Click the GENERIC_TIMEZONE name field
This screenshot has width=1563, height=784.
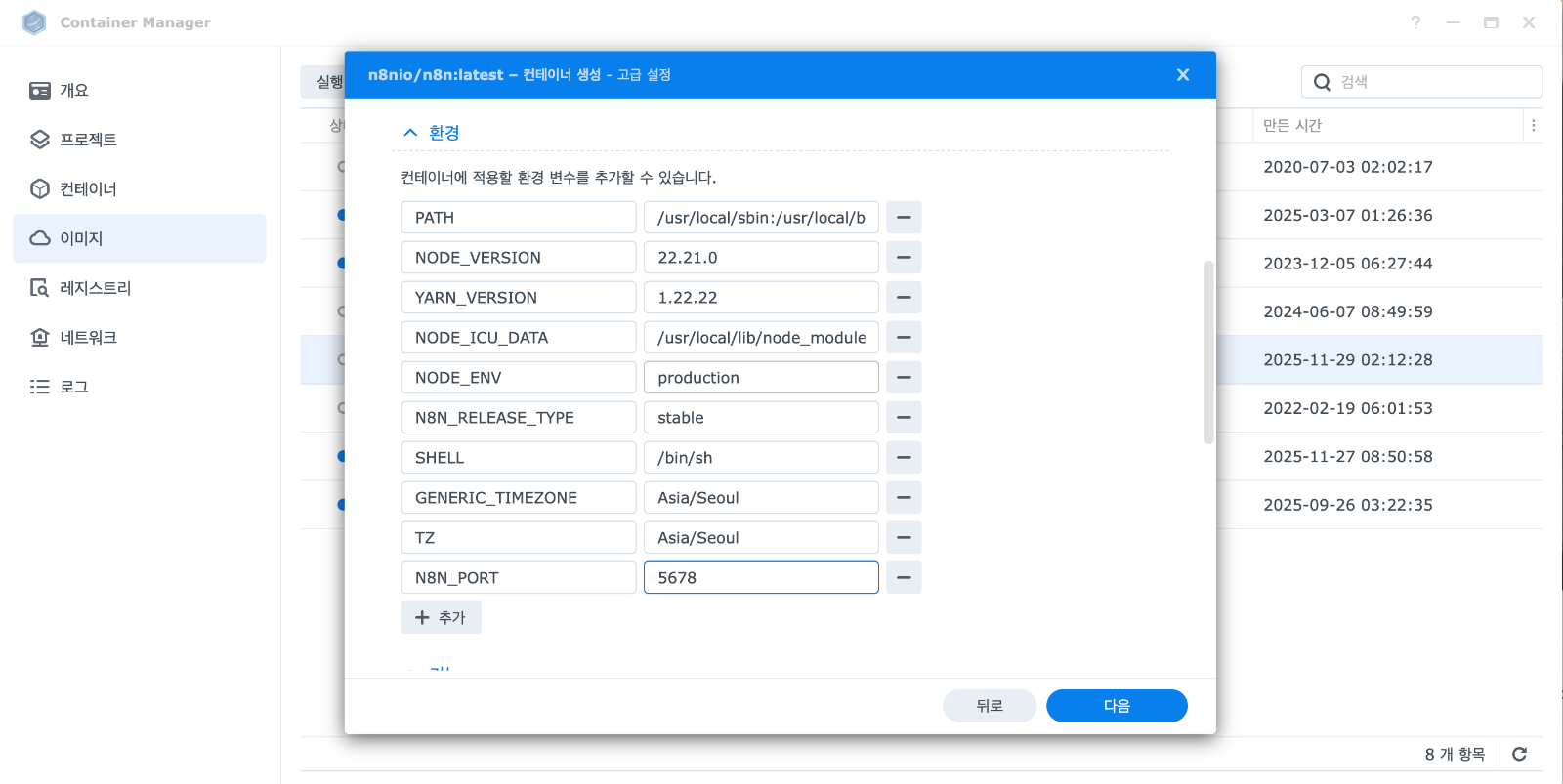(519, 498)
